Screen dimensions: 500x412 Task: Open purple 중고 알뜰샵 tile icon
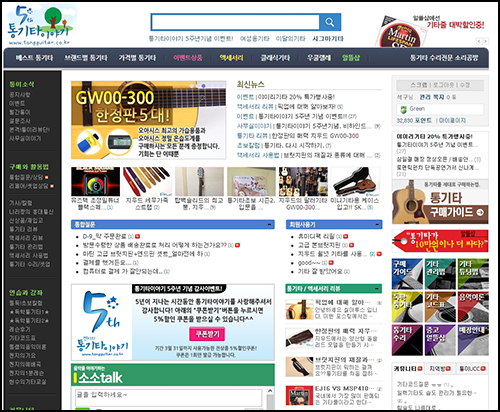[440, 340]
